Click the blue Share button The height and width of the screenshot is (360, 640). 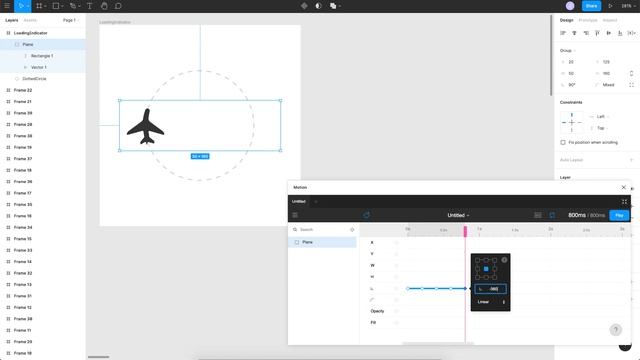tap(591, 6)
